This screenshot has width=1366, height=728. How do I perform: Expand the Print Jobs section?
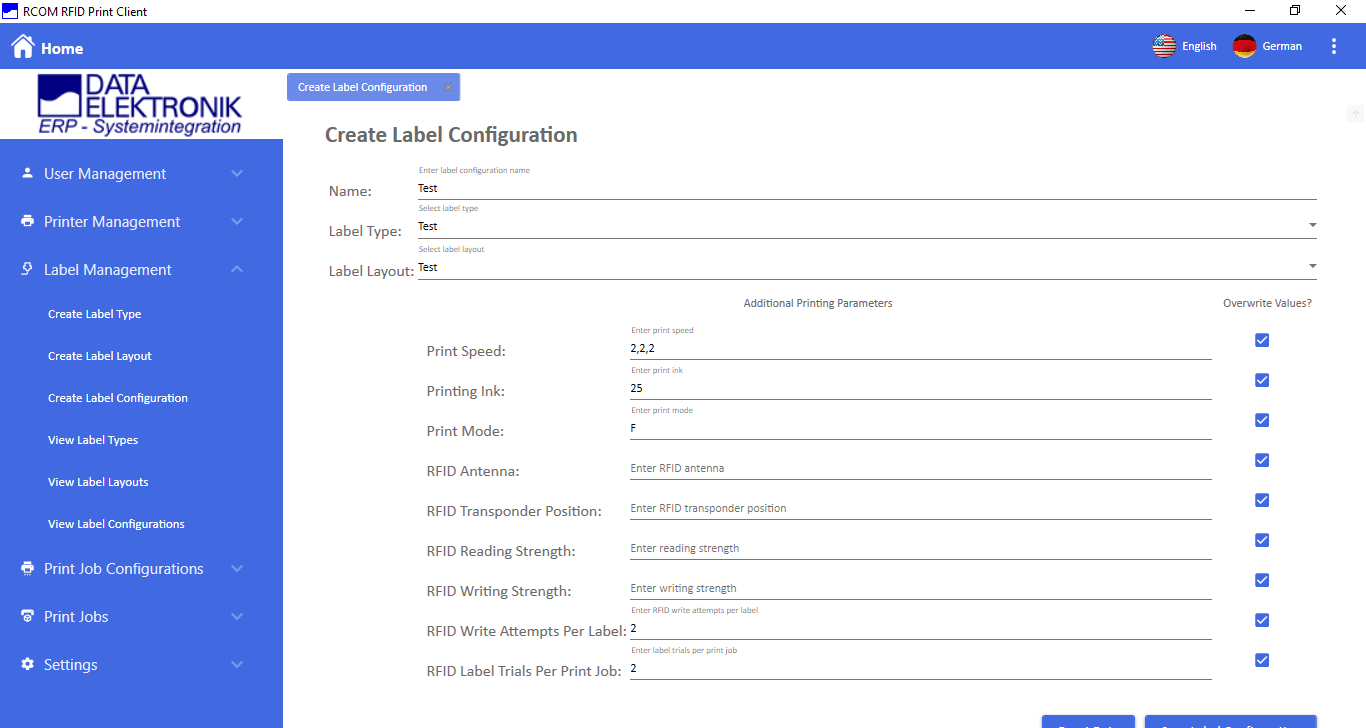(237, 616)
